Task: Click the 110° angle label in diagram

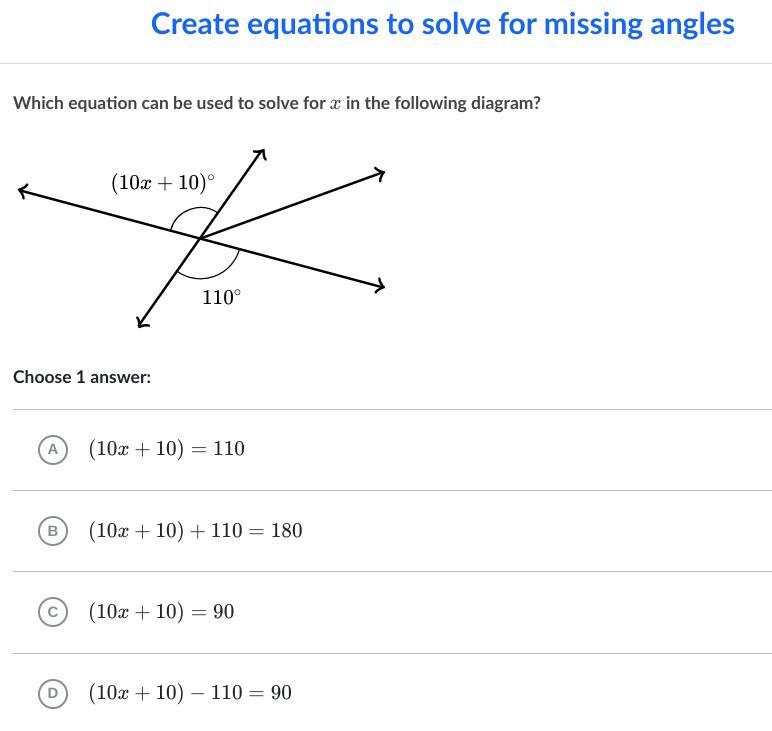Action: [x=221, y=297]
